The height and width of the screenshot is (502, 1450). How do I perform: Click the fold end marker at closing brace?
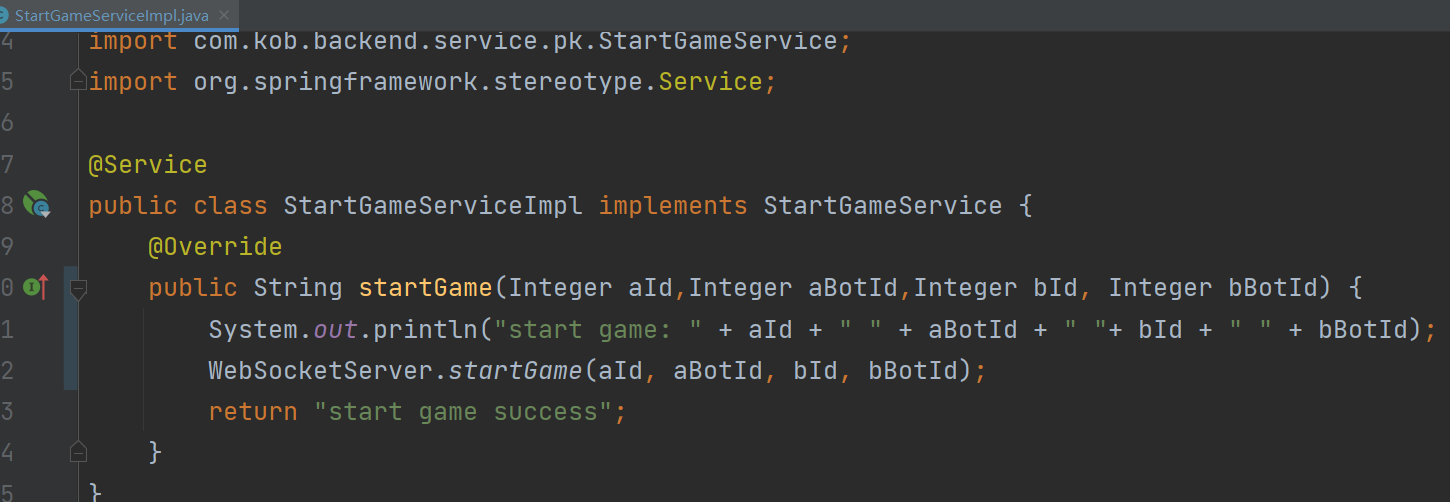pyautogui.click(x=78, y=452)
